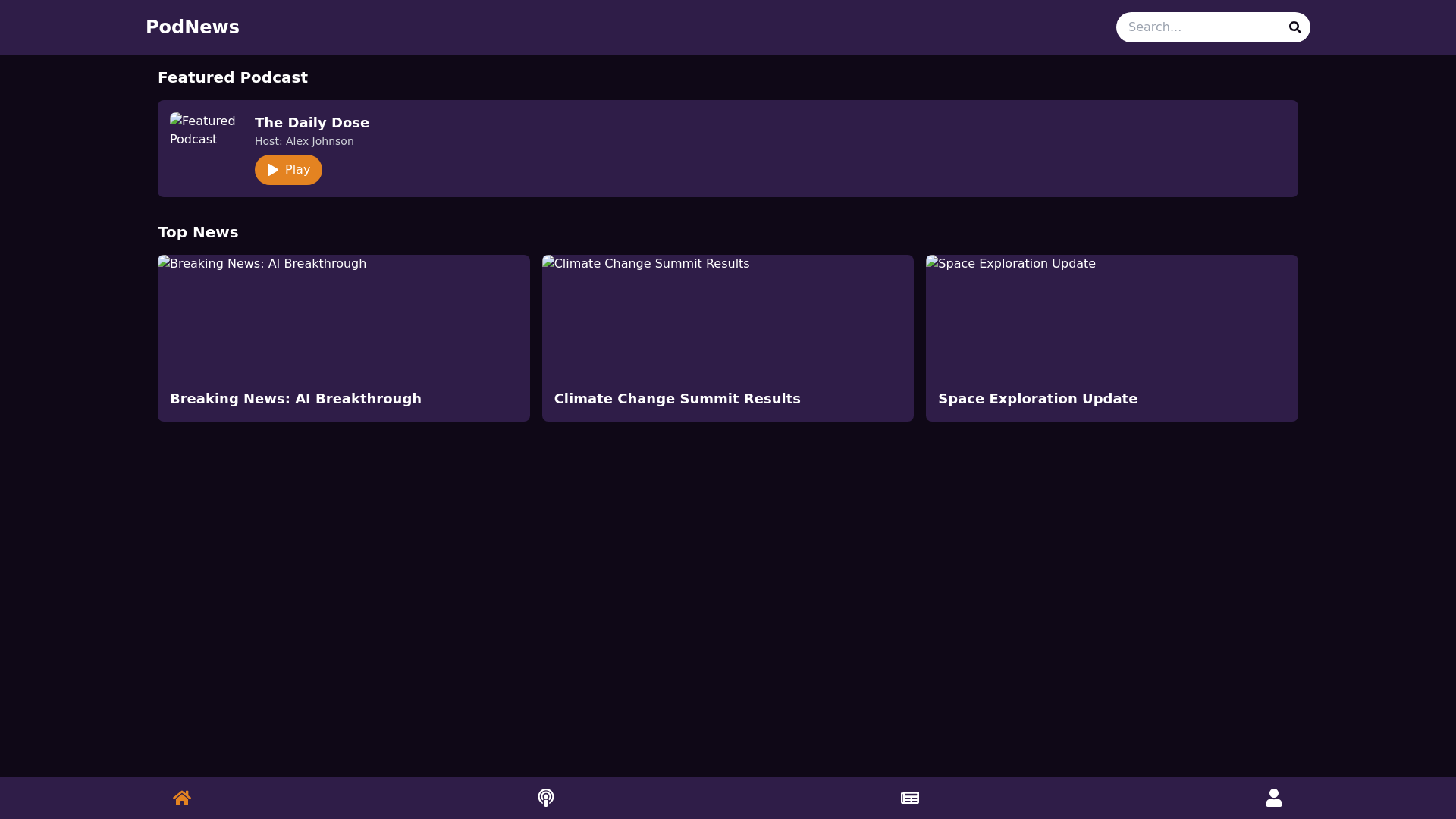Click the magnifying glass search icon
Viewport: 1456px width, 819px height.
click(x=1295, y=27)
